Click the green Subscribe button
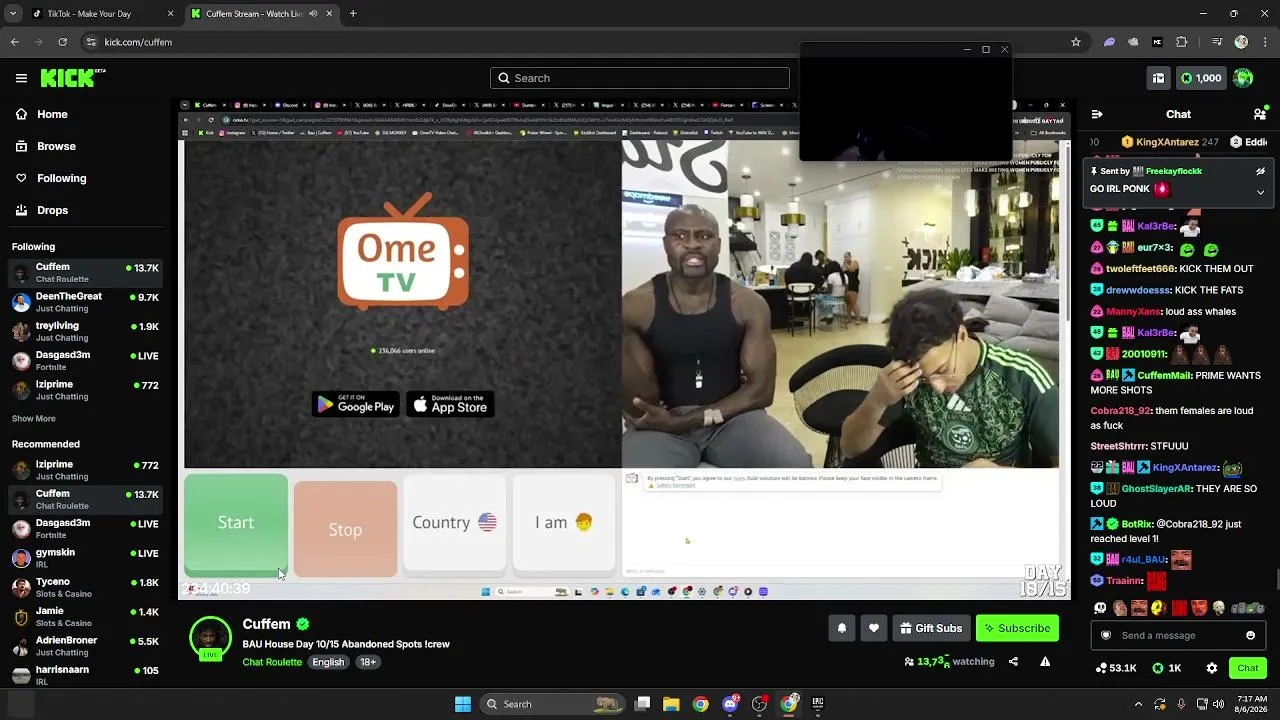 [1017, 628]
